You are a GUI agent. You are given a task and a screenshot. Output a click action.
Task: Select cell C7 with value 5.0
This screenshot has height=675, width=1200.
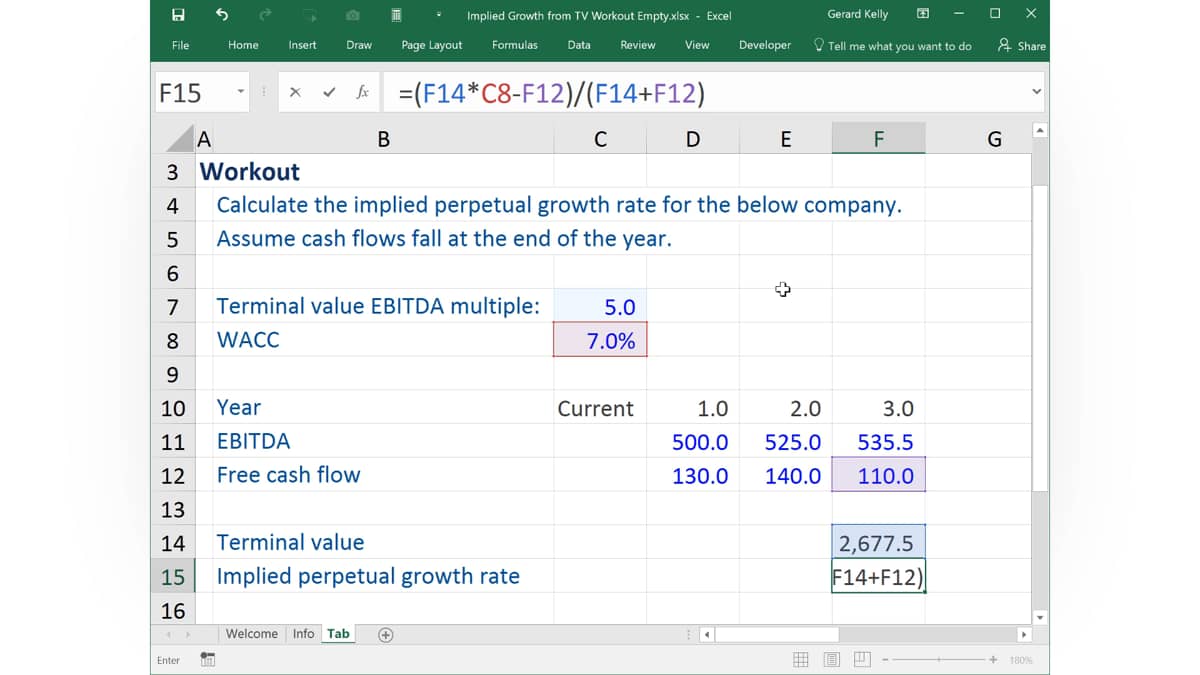click(x=600, y=306)
